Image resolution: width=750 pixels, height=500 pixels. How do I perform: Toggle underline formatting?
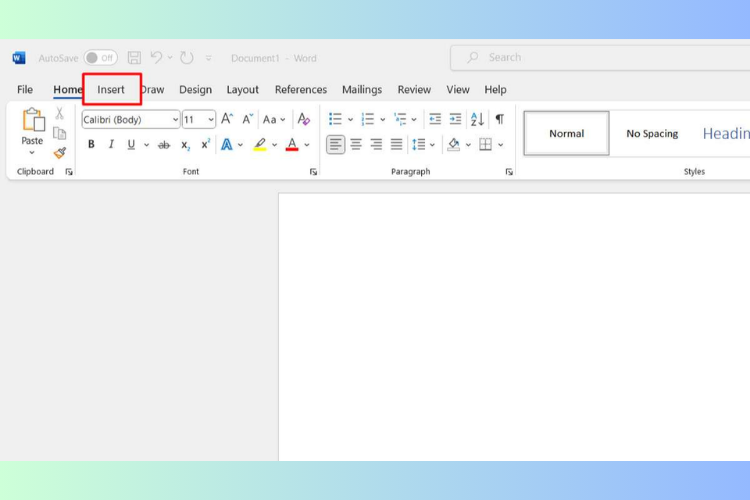click(x=131, y=144)
